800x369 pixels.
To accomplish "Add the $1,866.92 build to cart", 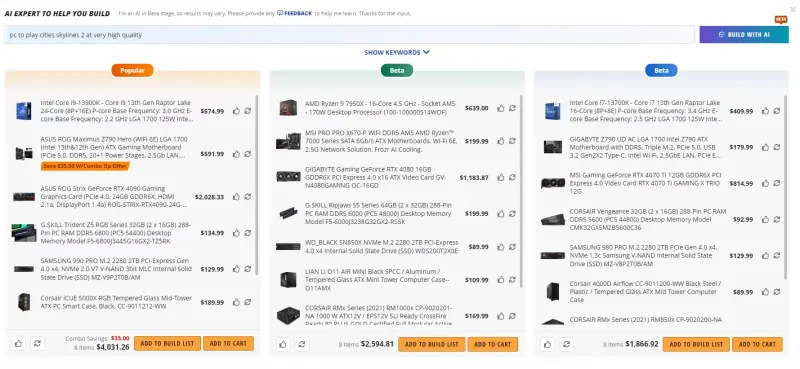I will coord(757,344).
